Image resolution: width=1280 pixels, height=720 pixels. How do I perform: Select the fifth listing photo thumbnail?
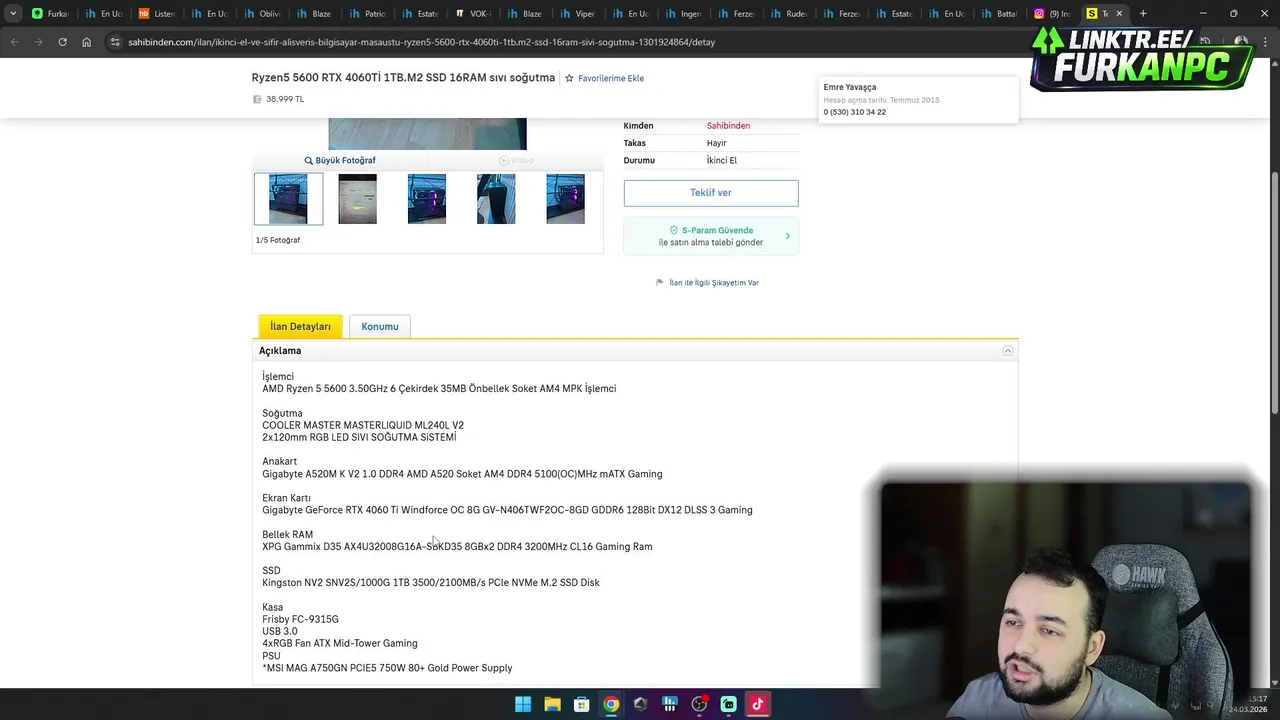565,198
